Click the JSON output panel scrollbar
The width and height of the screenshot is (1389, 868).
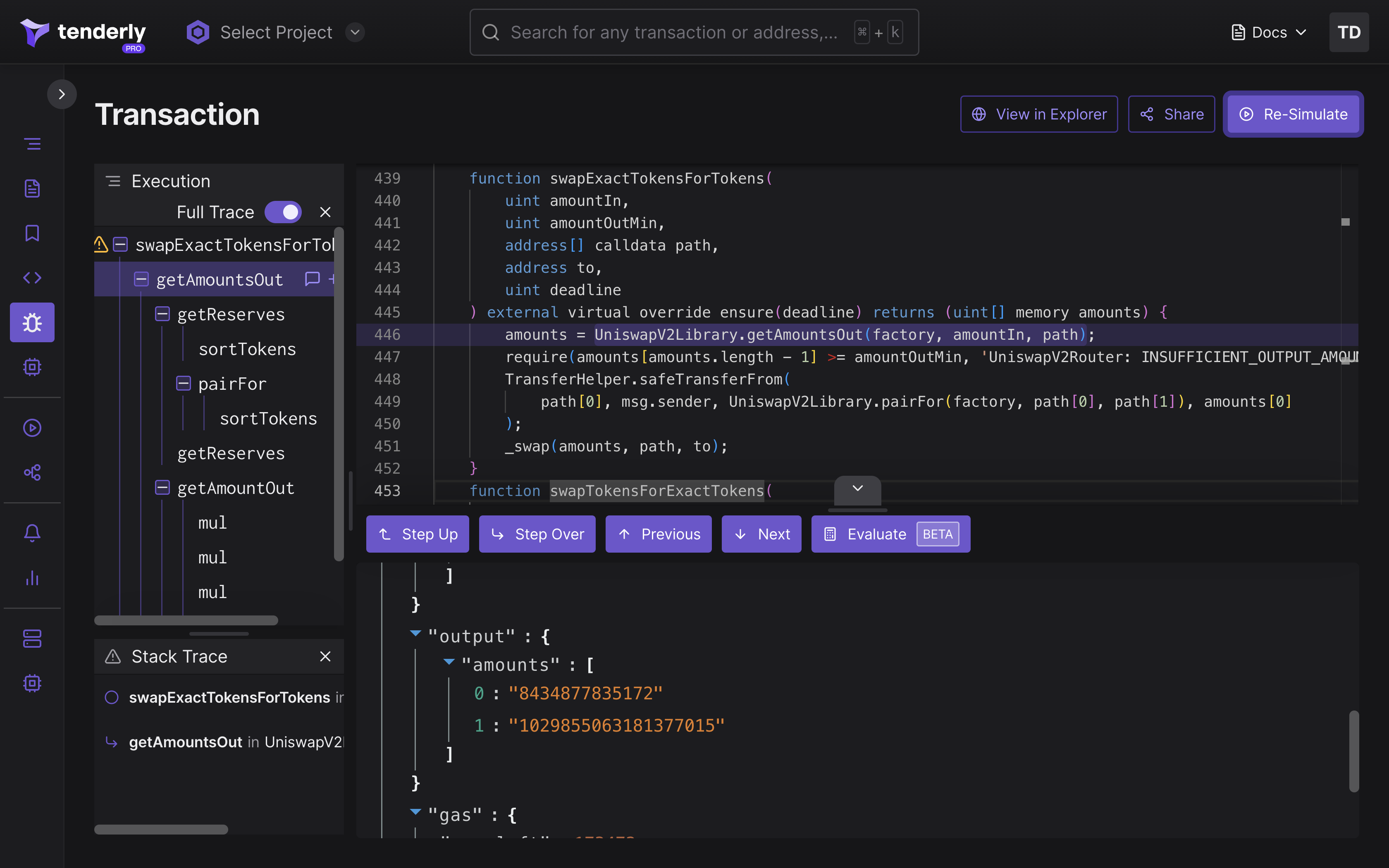point(1354,751)
